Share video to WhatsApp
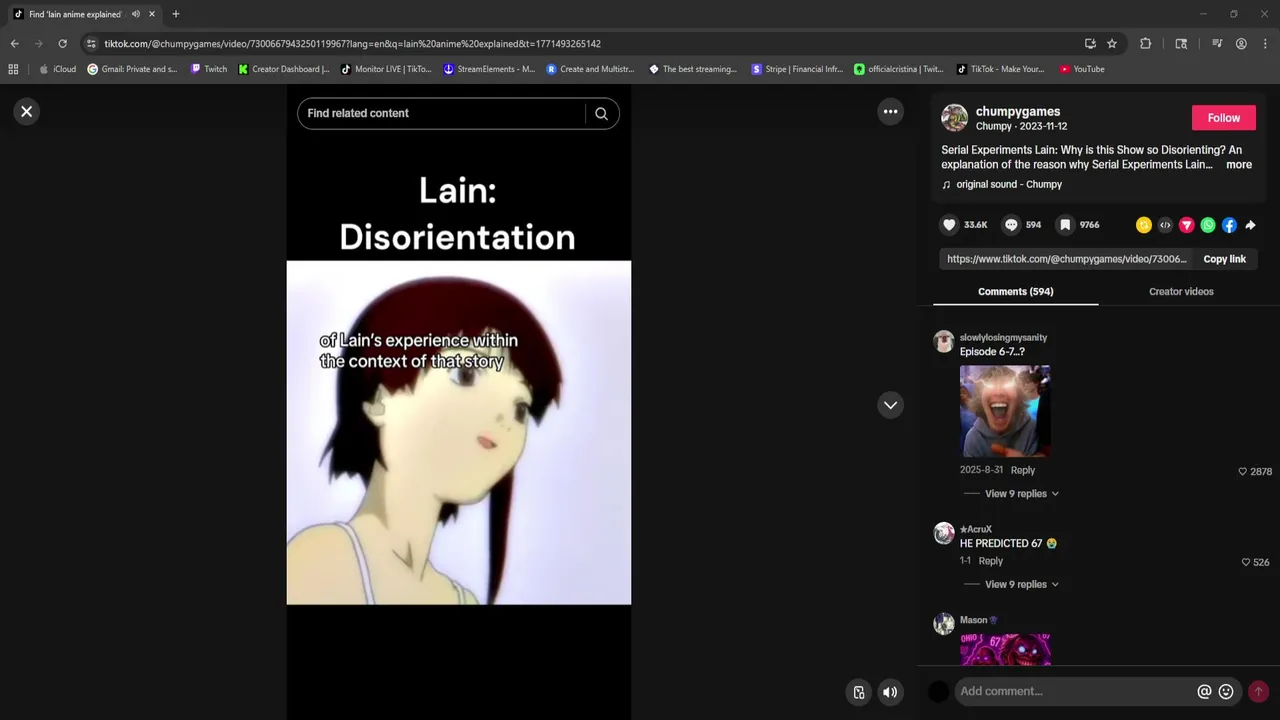 click(1208, 225)
